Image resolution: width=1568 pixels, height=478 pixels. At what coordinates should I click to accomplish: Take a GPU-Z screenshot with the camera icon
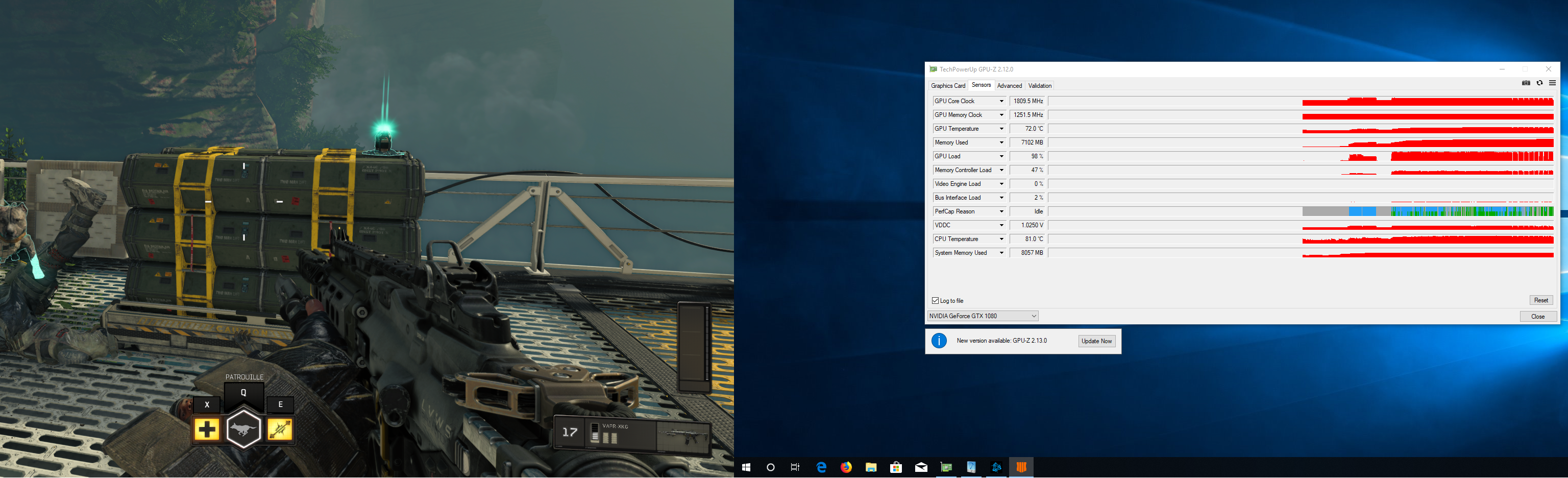coord(1526,83)
